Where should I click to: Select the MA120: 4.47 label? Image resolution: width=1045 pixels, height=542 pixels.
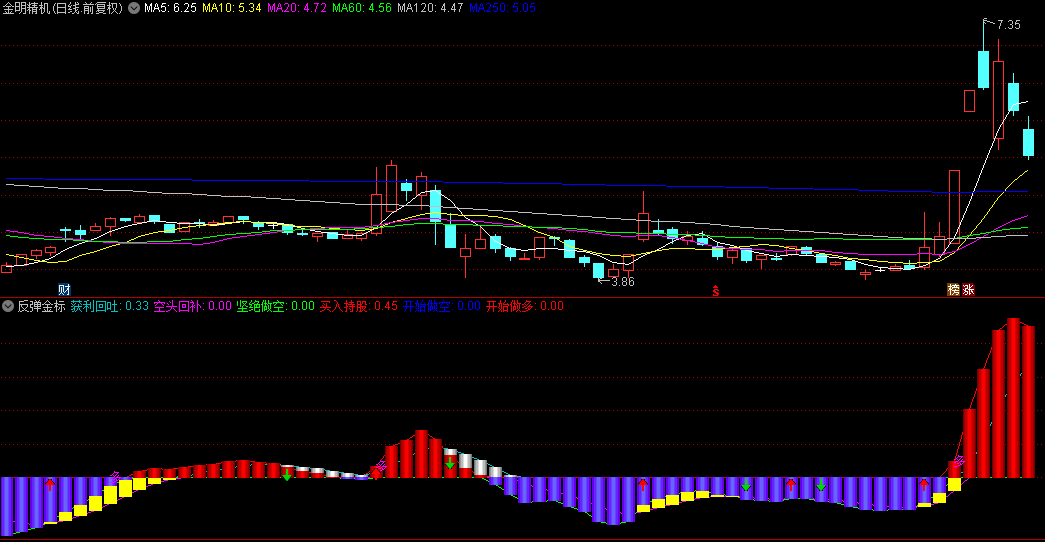tap(430, 8)
